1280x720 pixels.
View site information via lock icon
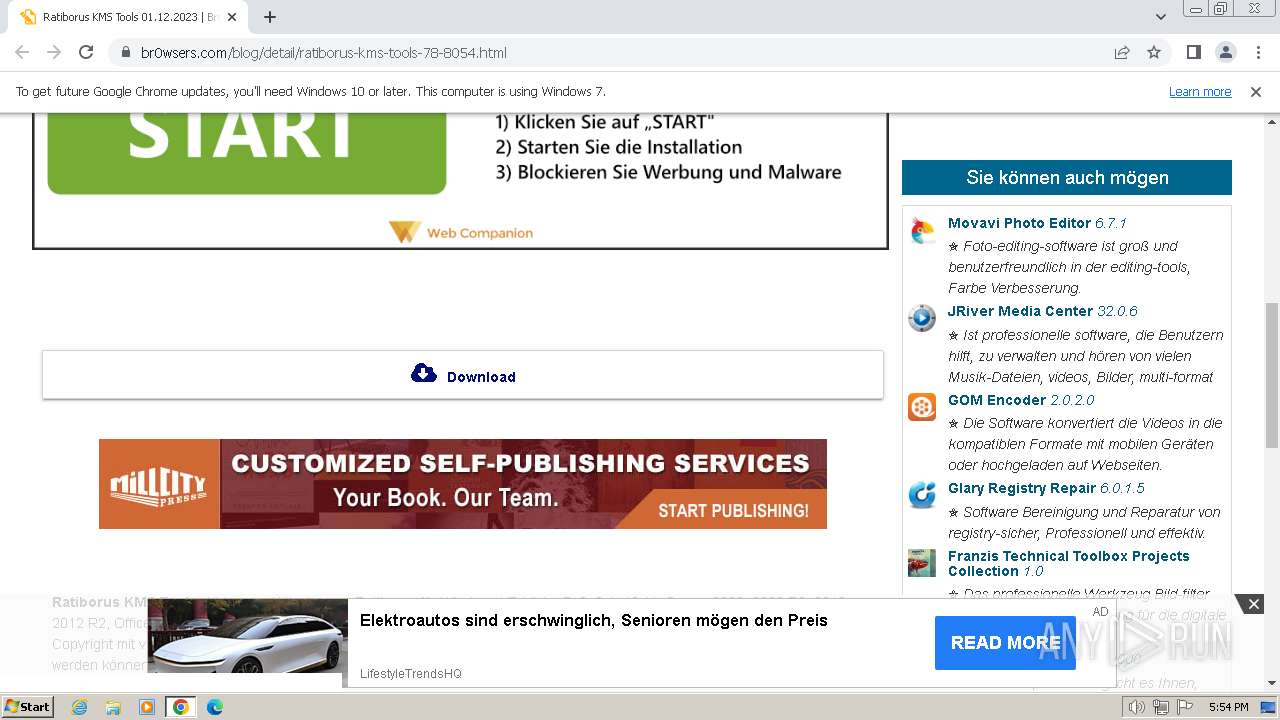[x=126, y=52]
